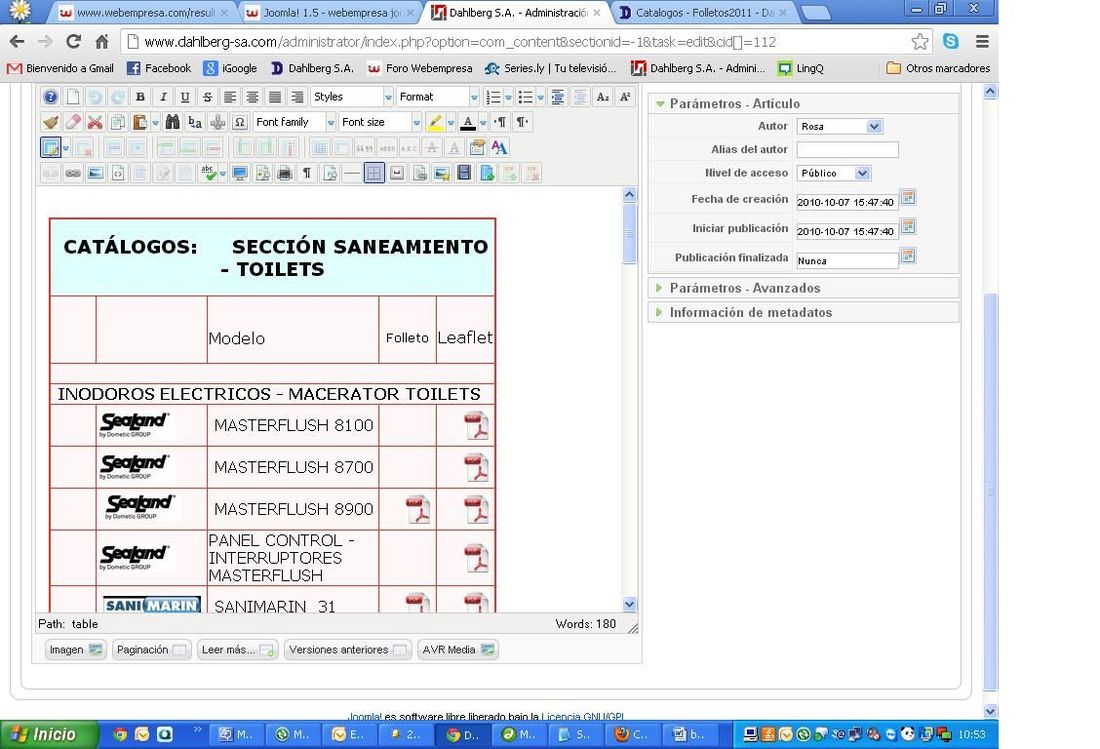Open the Facebook bookmark
This screenshot has height=749, width=1100.
[159, 68]
